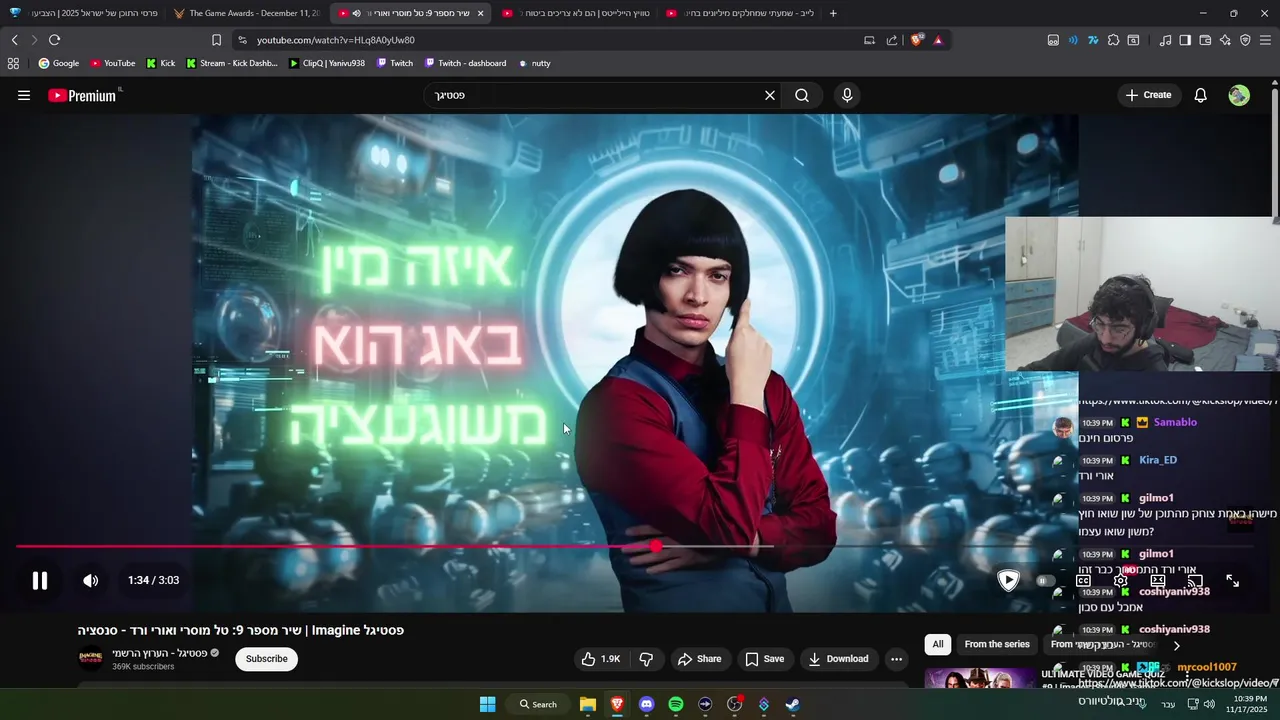Open File Explorer from the taskbar
This screenshot has height=720, width=1280.
coord(588,704)
